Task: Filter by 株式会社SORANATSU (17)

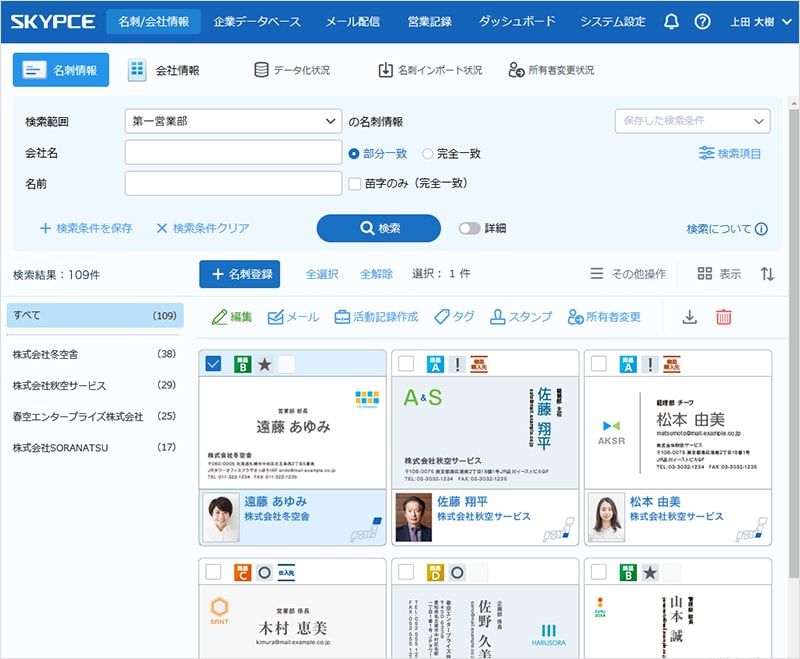Action: (x=94, y=448)
